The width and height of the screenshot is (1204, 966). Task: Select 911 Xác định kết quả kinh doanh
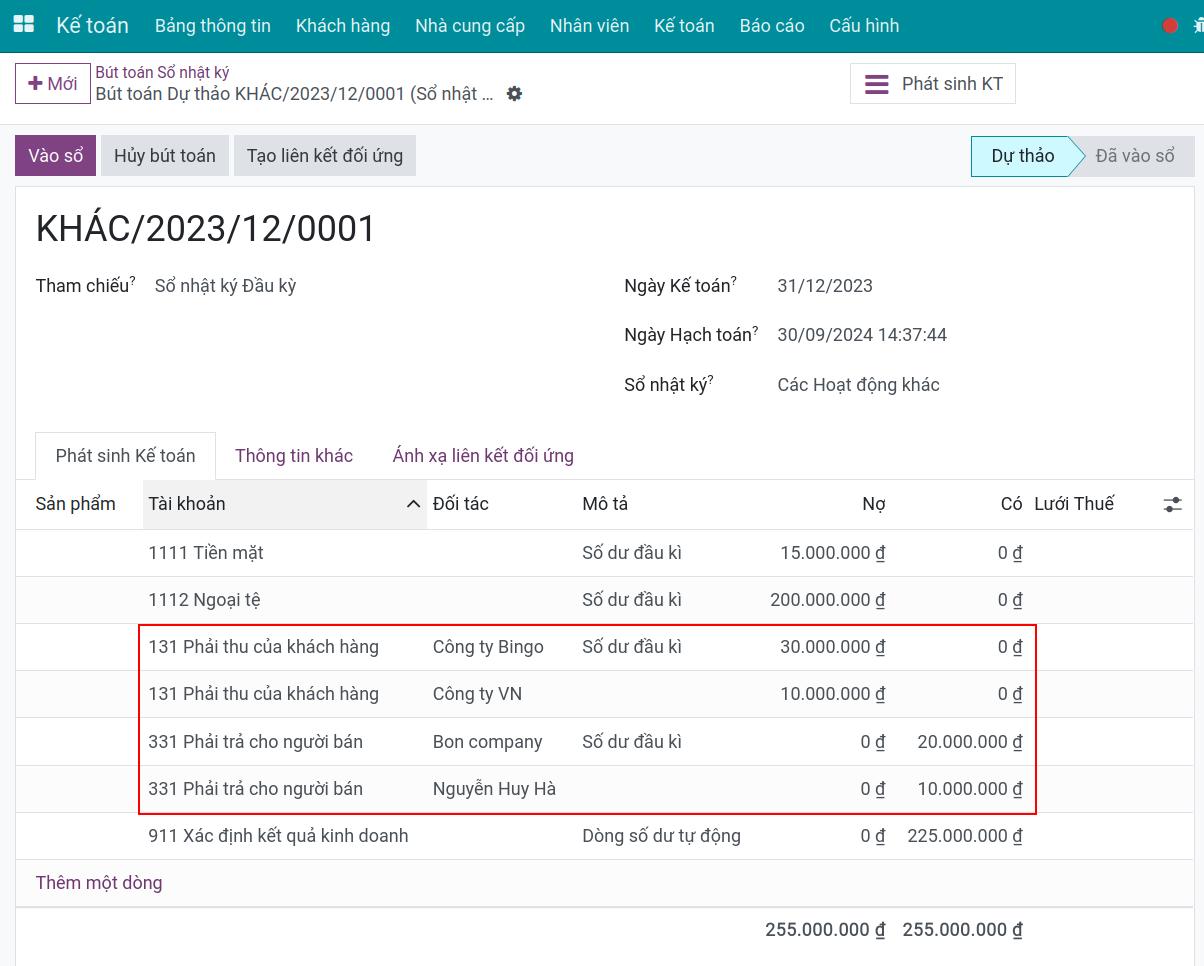click(x=278, y=836)
